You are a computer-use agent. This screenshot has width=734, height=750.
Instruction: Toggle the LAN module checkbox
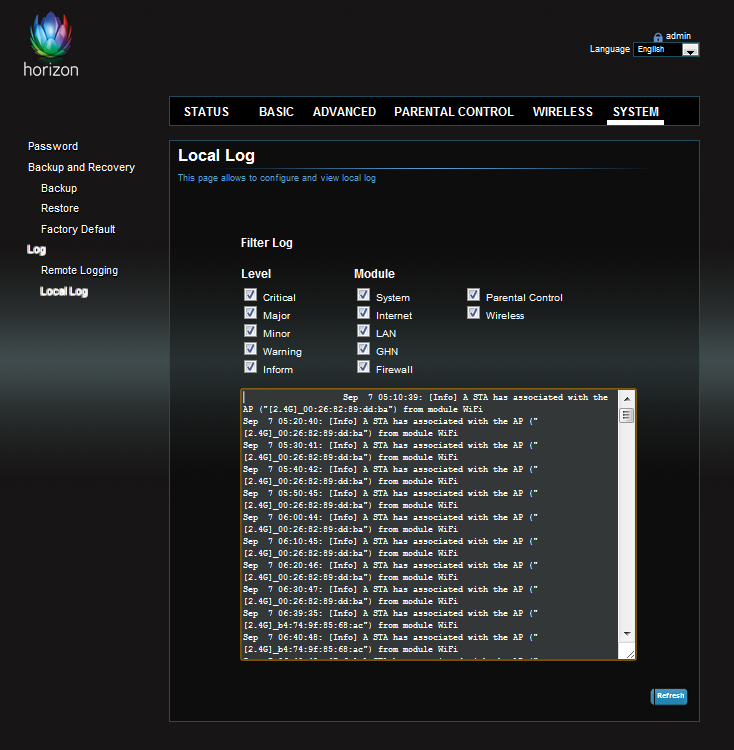(x=363, y=331)
